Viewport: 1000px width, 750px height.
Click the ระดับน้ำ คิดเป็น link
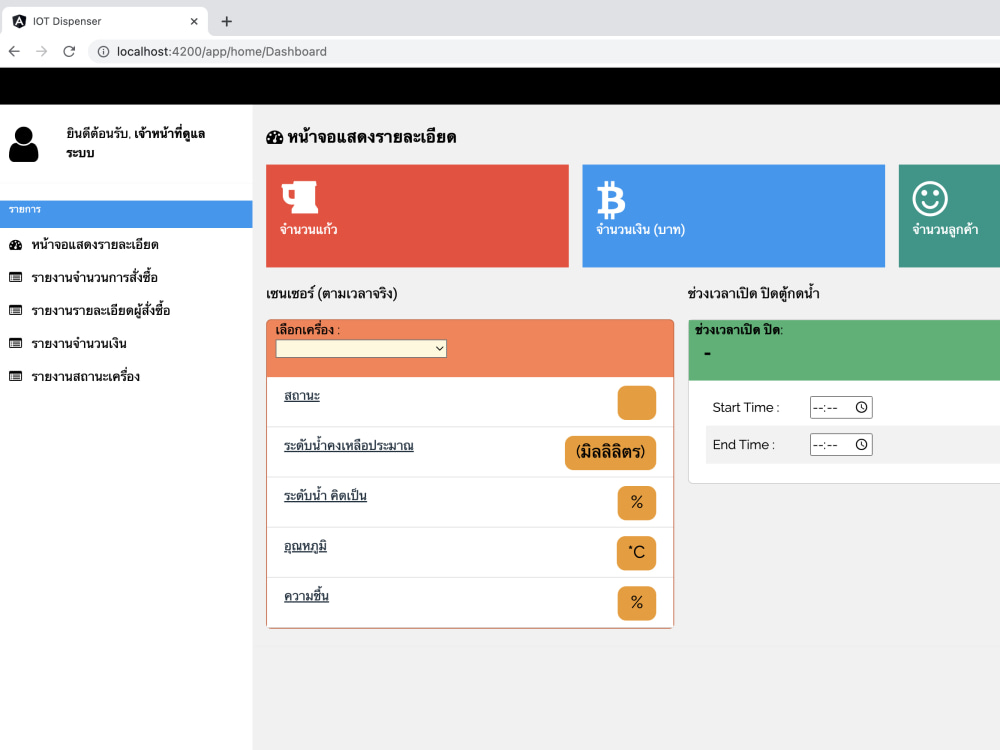325,496
